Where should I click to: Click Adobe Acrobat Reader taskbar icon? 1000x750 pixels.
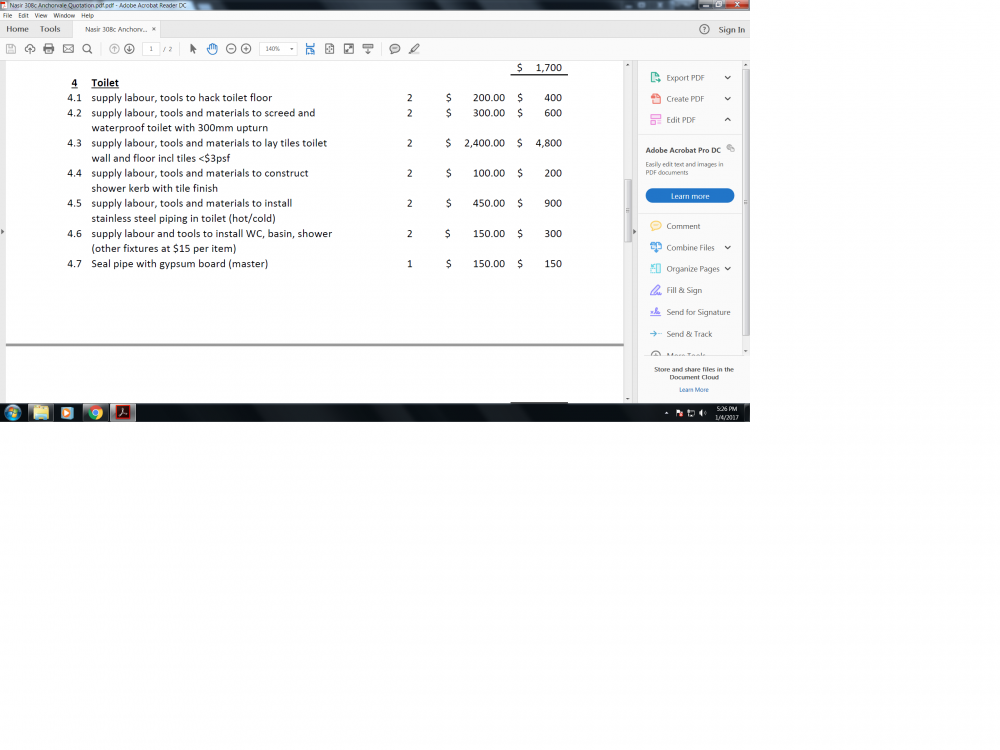pos(123,413)
